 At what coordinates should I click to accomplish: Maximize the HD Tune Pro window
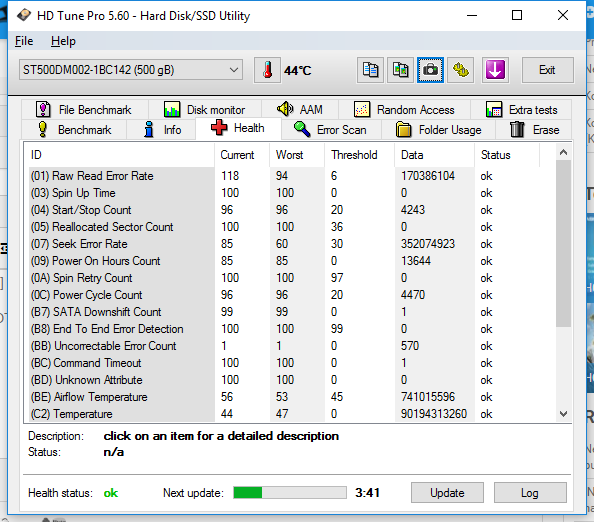point(517,16)
